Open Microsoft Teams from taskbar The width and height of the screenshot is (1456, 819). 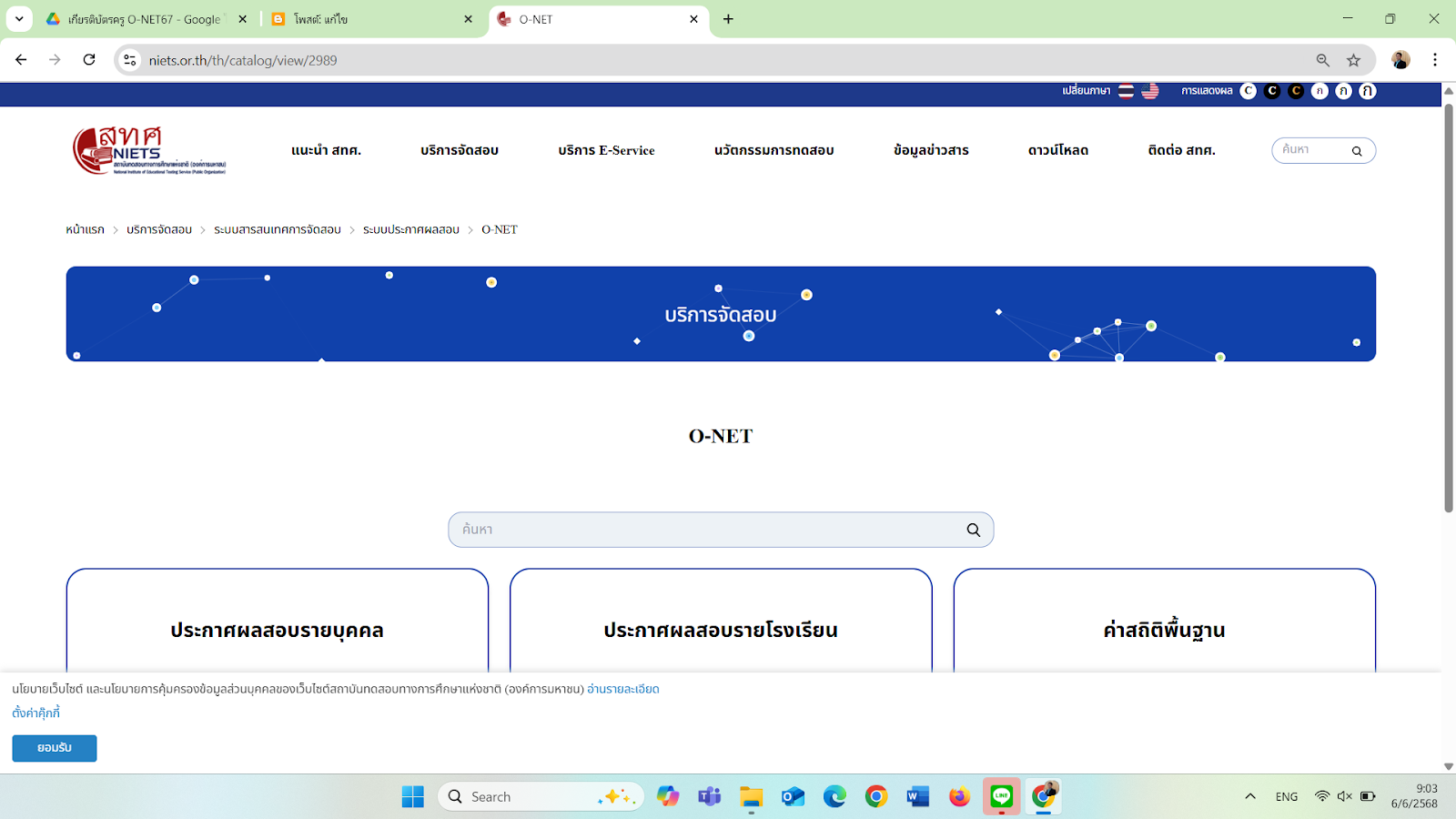[710, 797]
